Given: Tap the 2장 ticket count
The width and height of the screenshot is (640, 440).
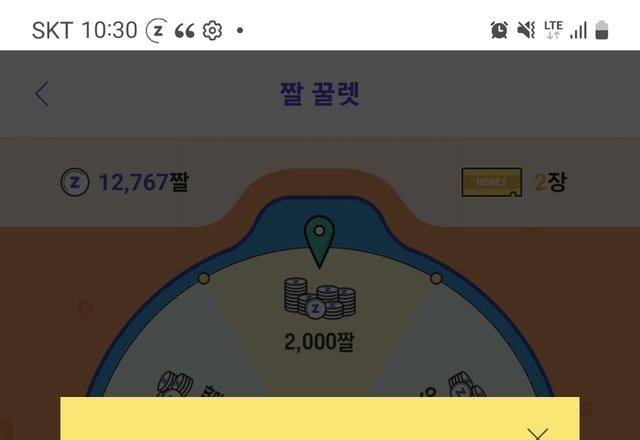Looking at the screenshot, I should (x=550, y=182).
